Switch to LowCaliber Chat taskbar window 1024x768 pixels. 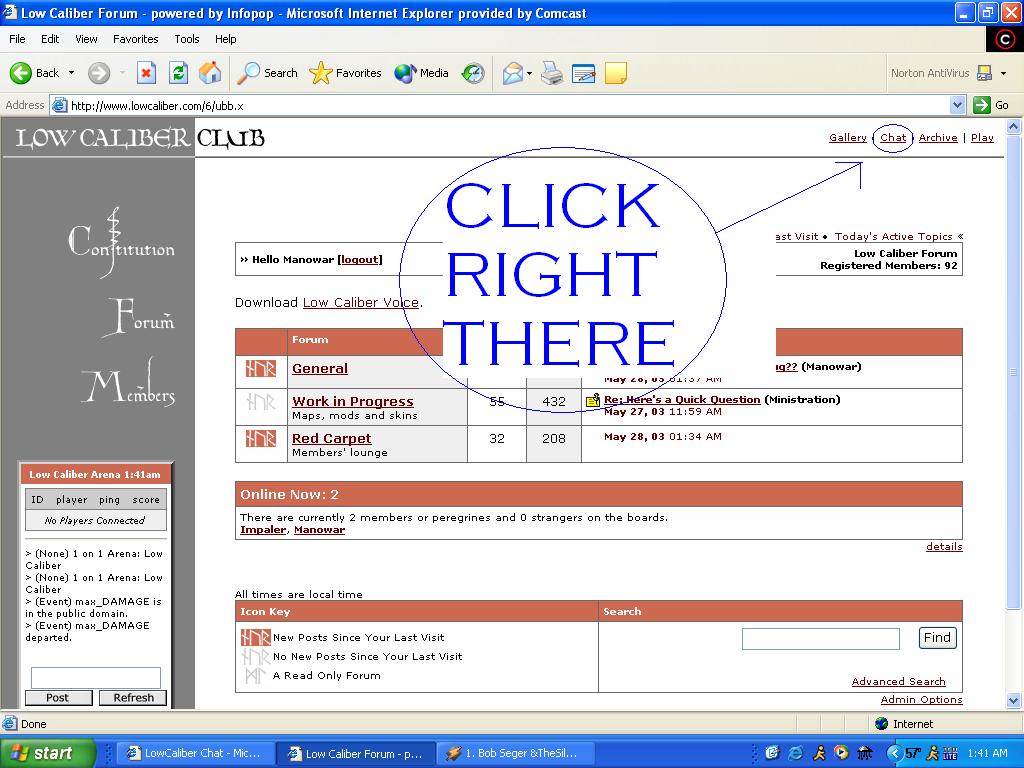[194, 754]
